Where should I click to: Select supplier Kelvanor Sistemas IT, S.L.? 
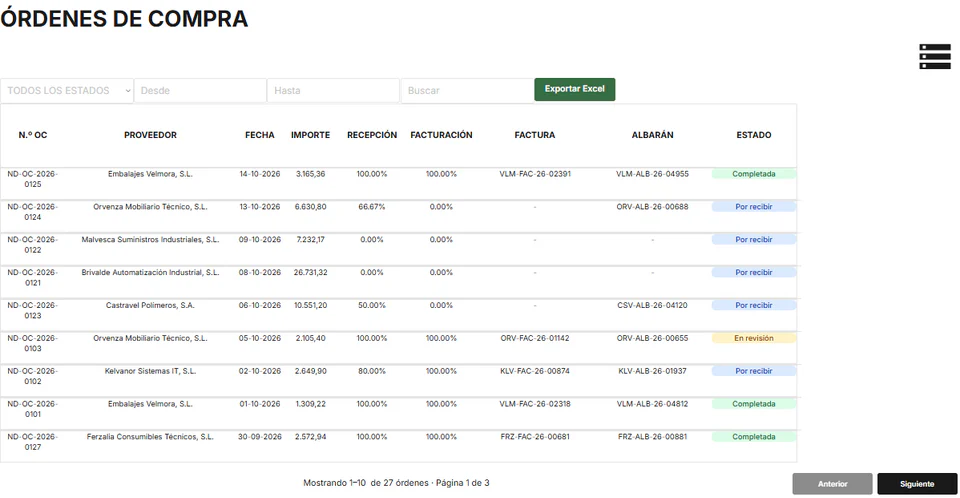(x=151, y=371)
